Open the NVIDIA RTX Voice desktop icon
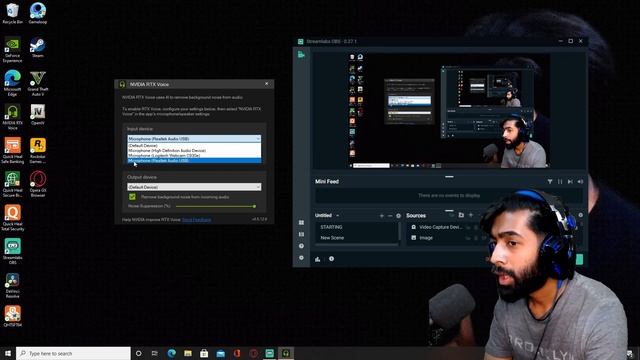The width and height of the screenshot is (640, 360). pyautogui.click(x=12, y=117)
